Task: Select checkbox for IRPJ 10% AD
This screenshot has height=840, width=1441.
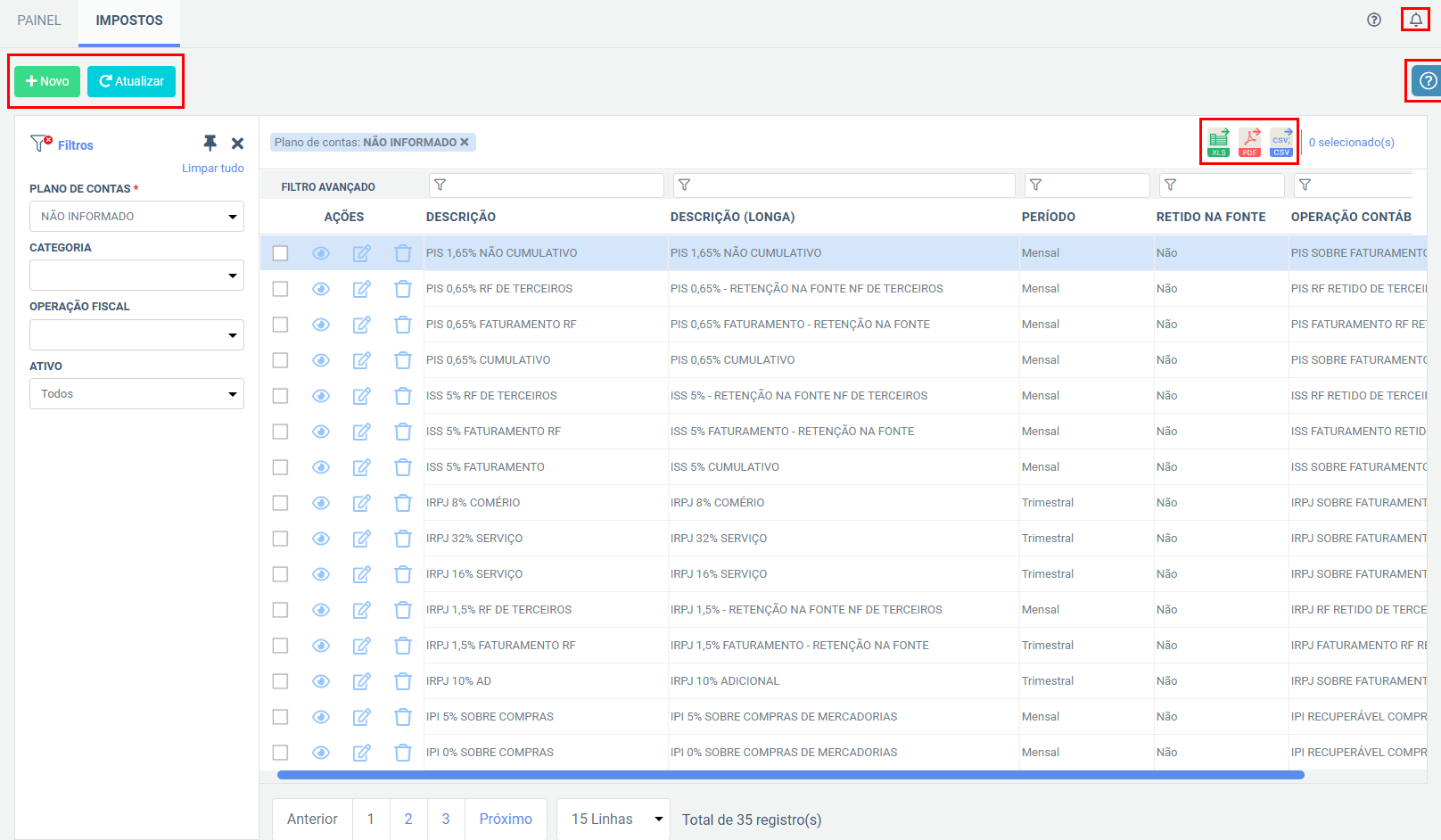Action: tap(280, 681)
